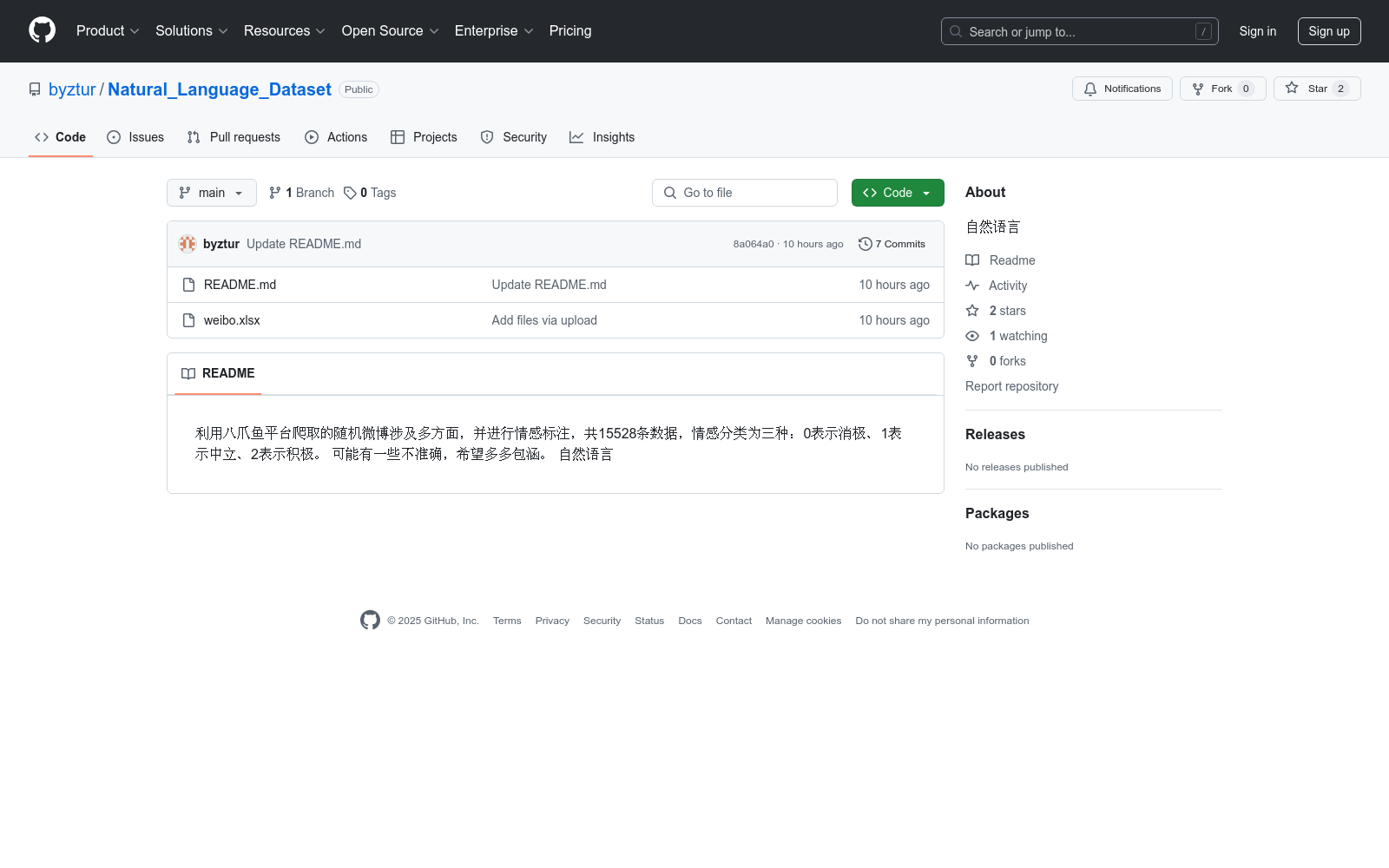Click the Sign in link
The height and width of the screenshot is (868, 1389).
(x=1257, y=31)
